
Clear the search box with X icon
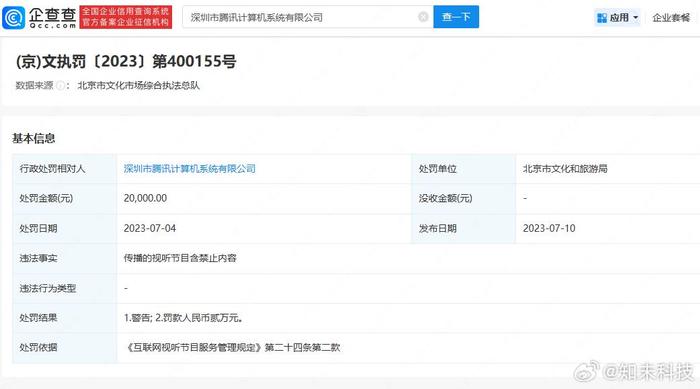[x=423, y=17]
